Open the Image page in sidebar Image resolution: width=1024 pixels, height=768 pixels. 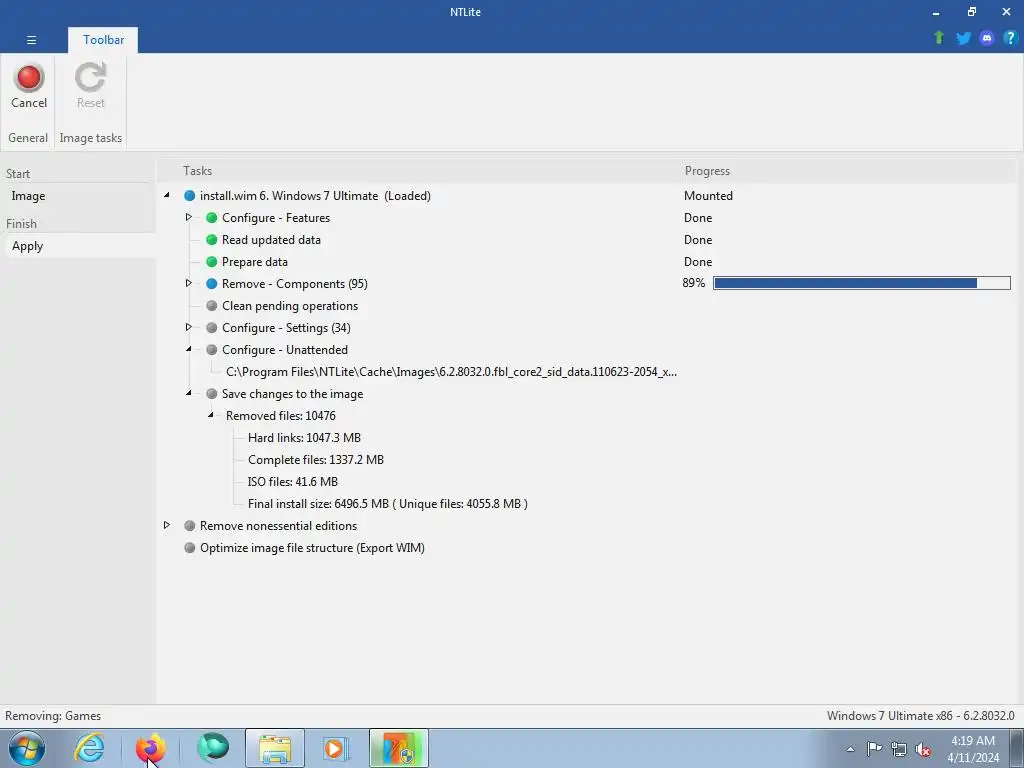pos(28,196)
